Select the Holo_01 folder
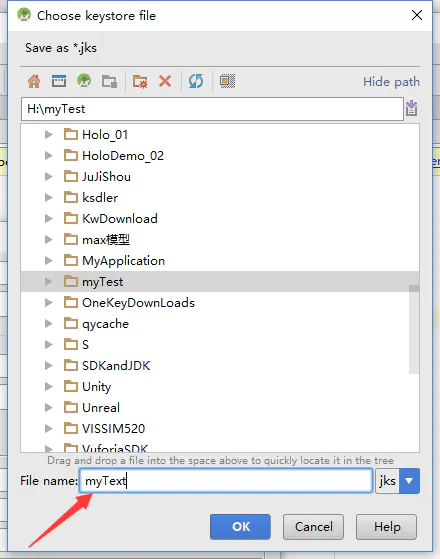Viewport: 440px width, 559px height. [105, 135]
